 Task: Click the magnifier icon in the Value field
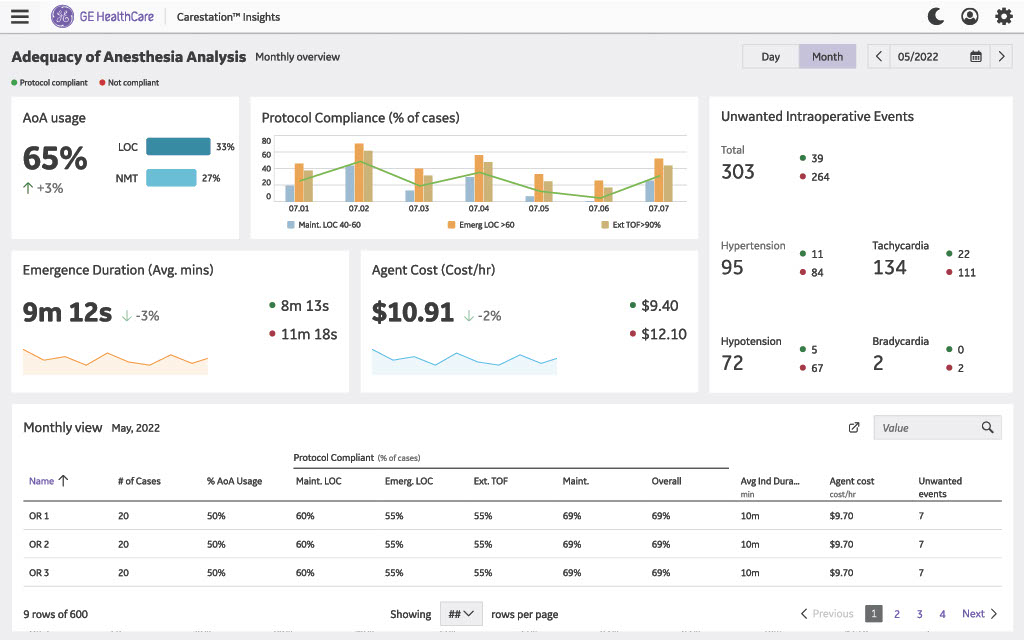988,427
